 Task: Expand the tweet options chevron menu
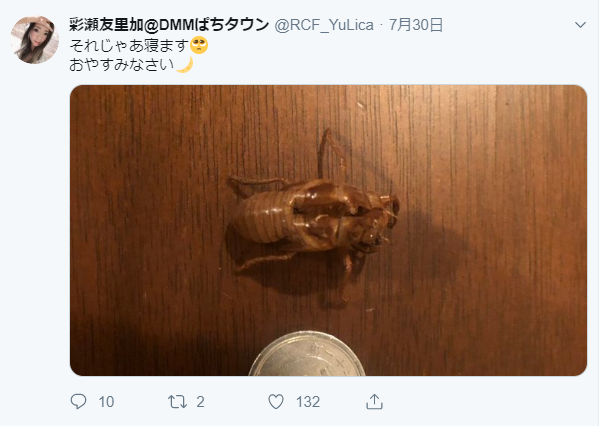pos(580,25)
